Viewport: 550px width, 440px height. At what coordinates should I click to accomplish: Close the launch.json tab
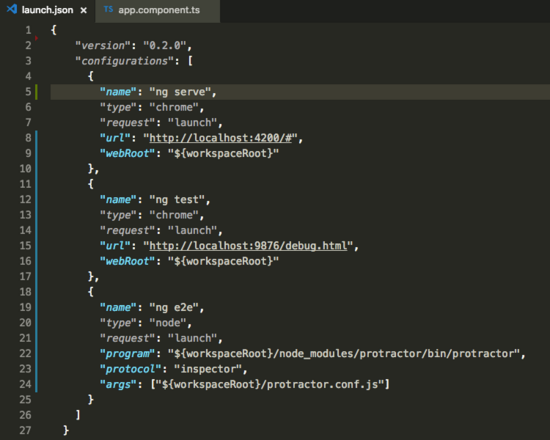tap(83, 11)
